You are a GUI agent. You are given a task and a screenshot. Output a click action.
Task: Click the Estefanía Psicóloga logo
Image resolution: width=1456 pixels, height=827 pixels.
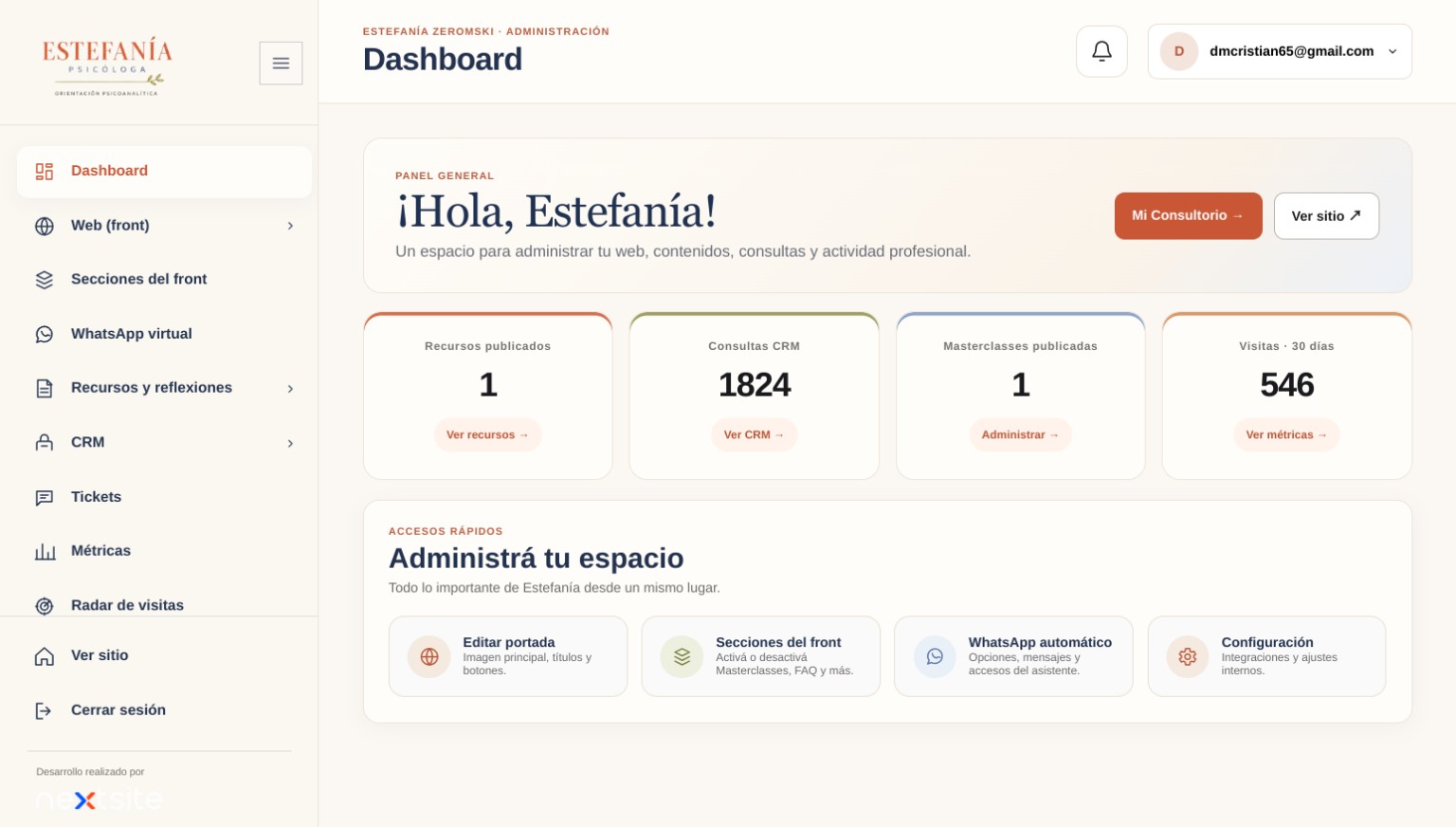(x=107, y=66)
